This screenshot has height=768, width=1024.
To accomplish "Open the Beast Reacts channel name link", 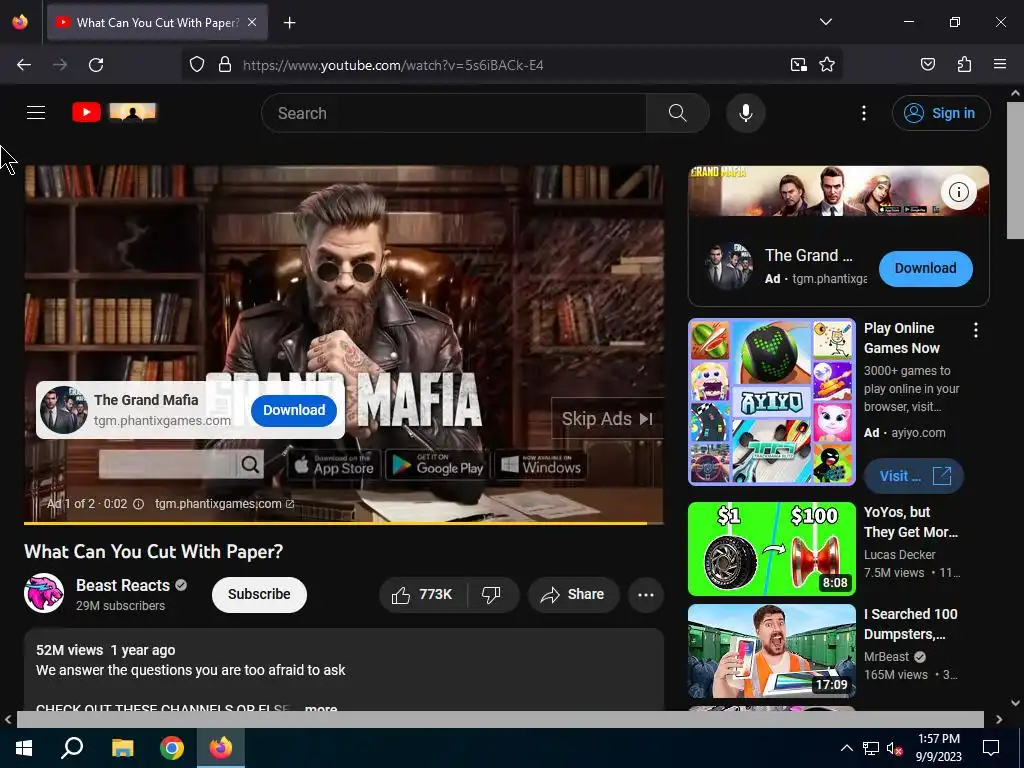I will pyautogui.click(x=123, y=585).
